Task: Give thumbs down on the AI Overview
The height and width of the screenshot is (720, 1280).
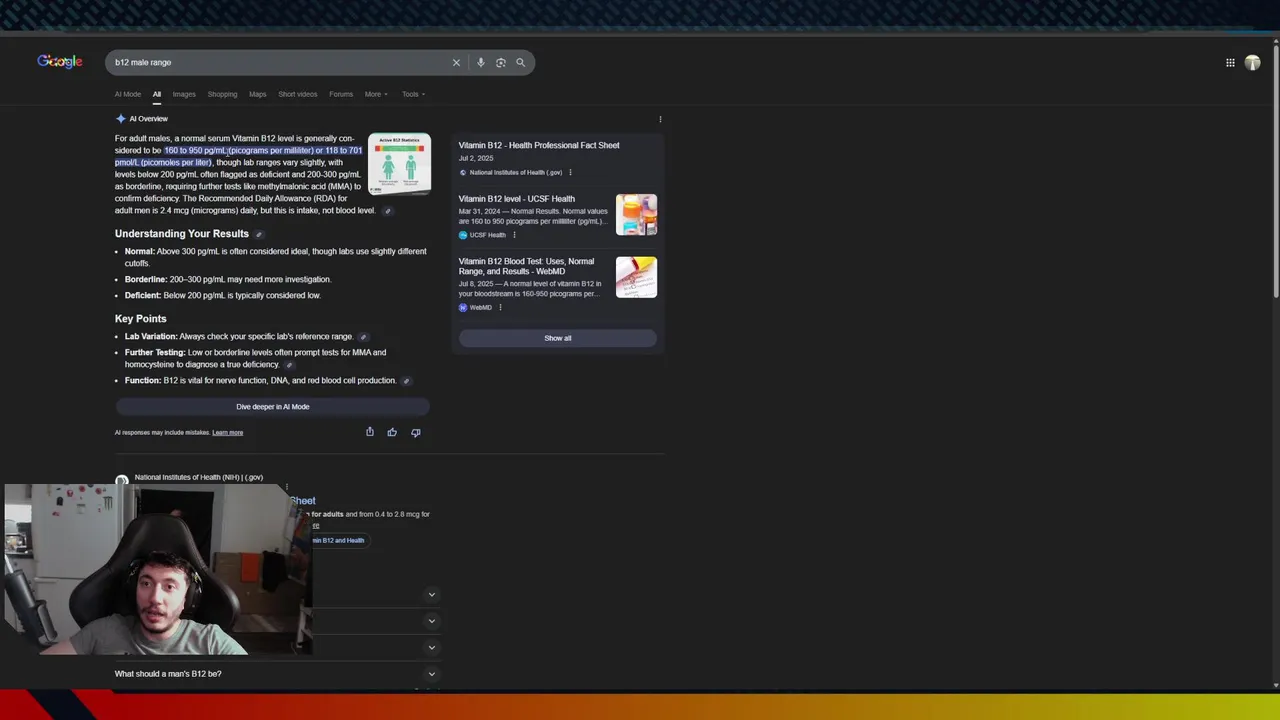Action: pos(416,432)
